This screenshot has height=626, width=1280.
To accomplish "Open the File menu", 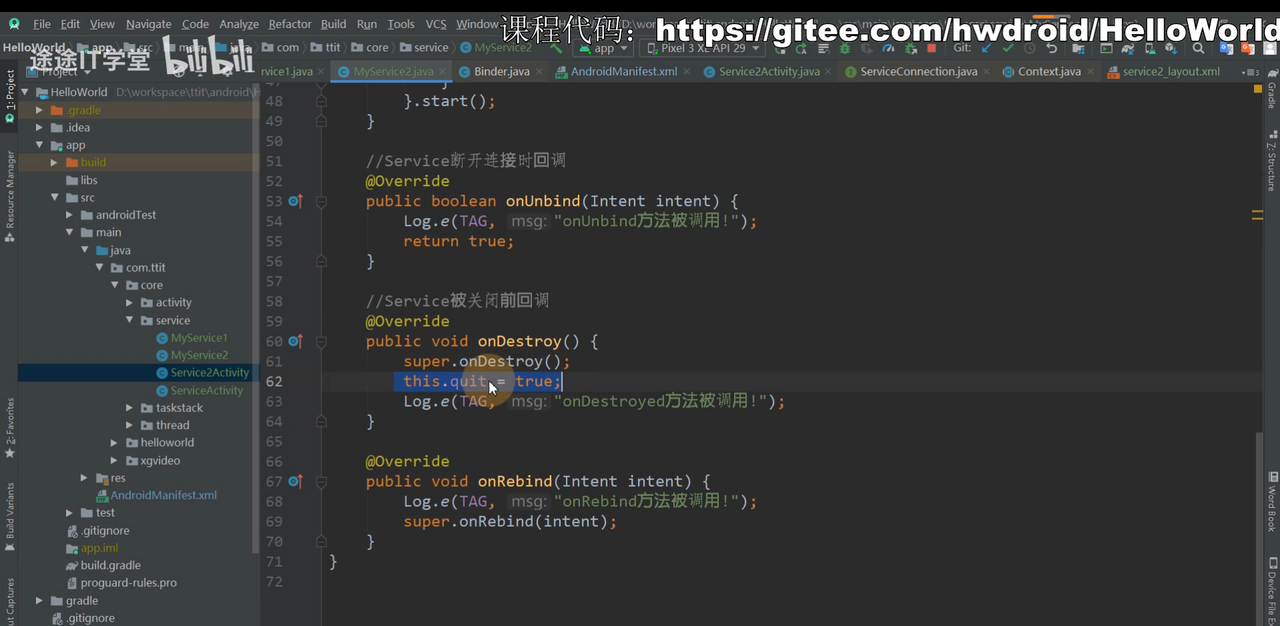I will (42, 24).
